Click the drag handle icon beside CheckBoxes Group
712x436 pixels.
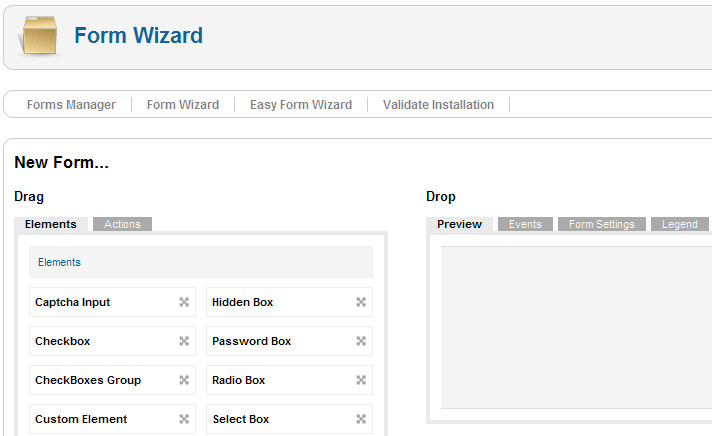184,380
